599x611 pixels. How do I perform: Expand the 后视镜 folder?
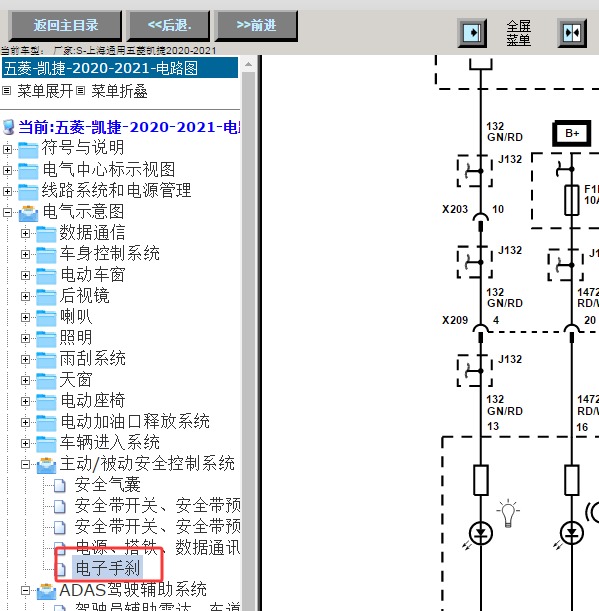pos(25,297)
